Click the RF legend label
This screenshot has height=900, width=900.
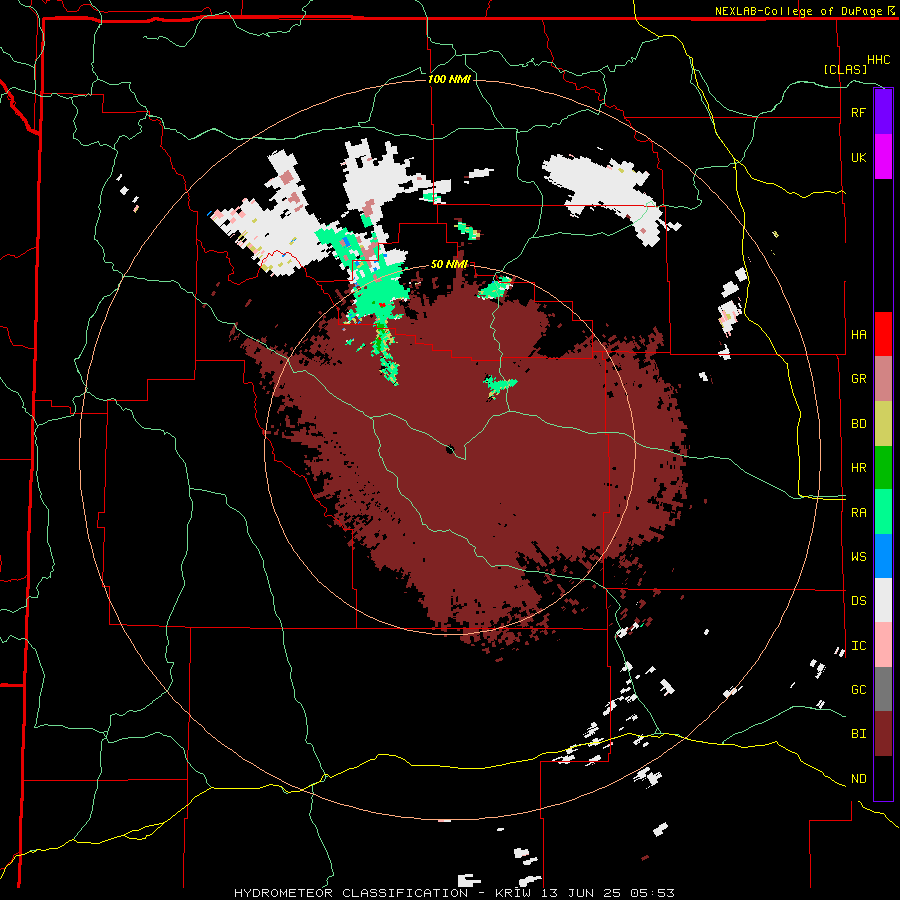point(858,112)
